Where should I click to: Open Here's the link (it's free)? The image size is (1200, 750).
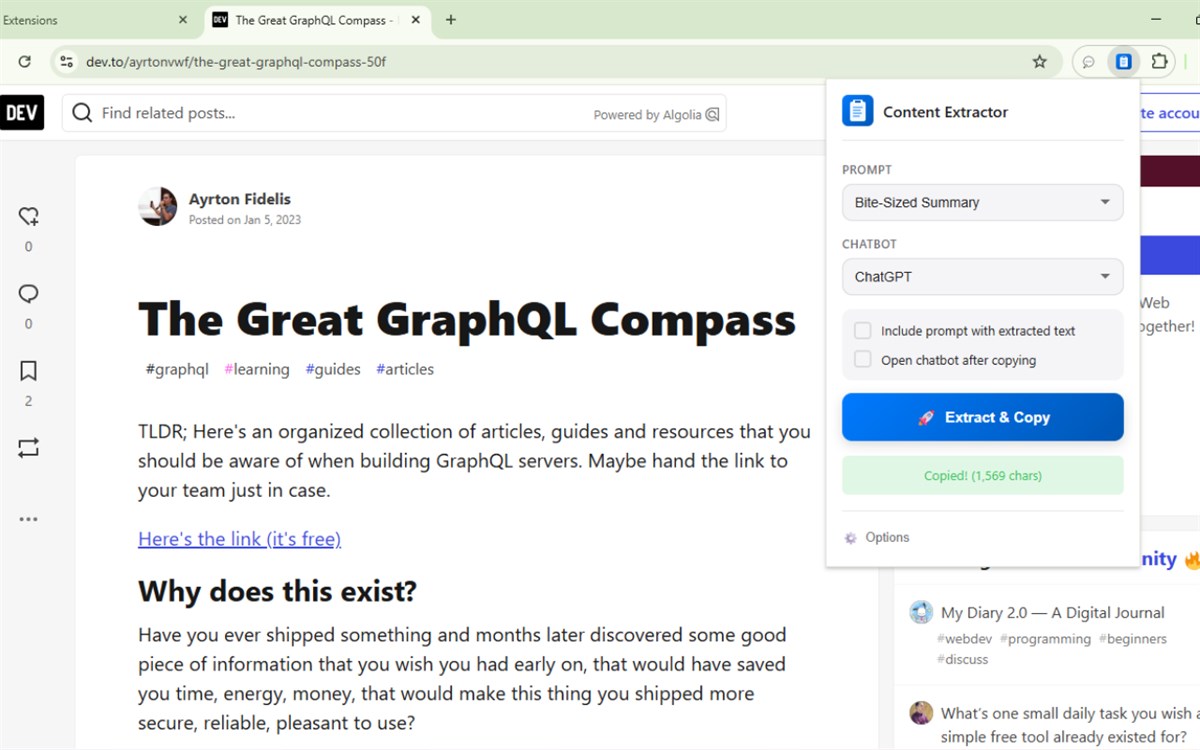(240, 539)
